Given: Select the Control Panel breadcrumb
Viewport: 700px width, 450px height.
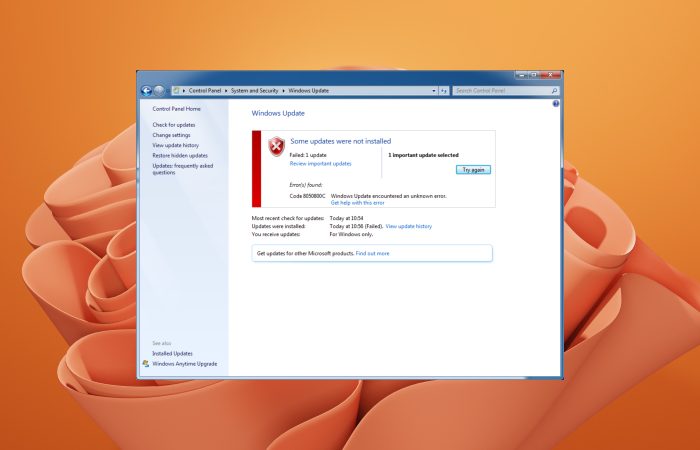Looking at the screenshot, I should point(205,91).
